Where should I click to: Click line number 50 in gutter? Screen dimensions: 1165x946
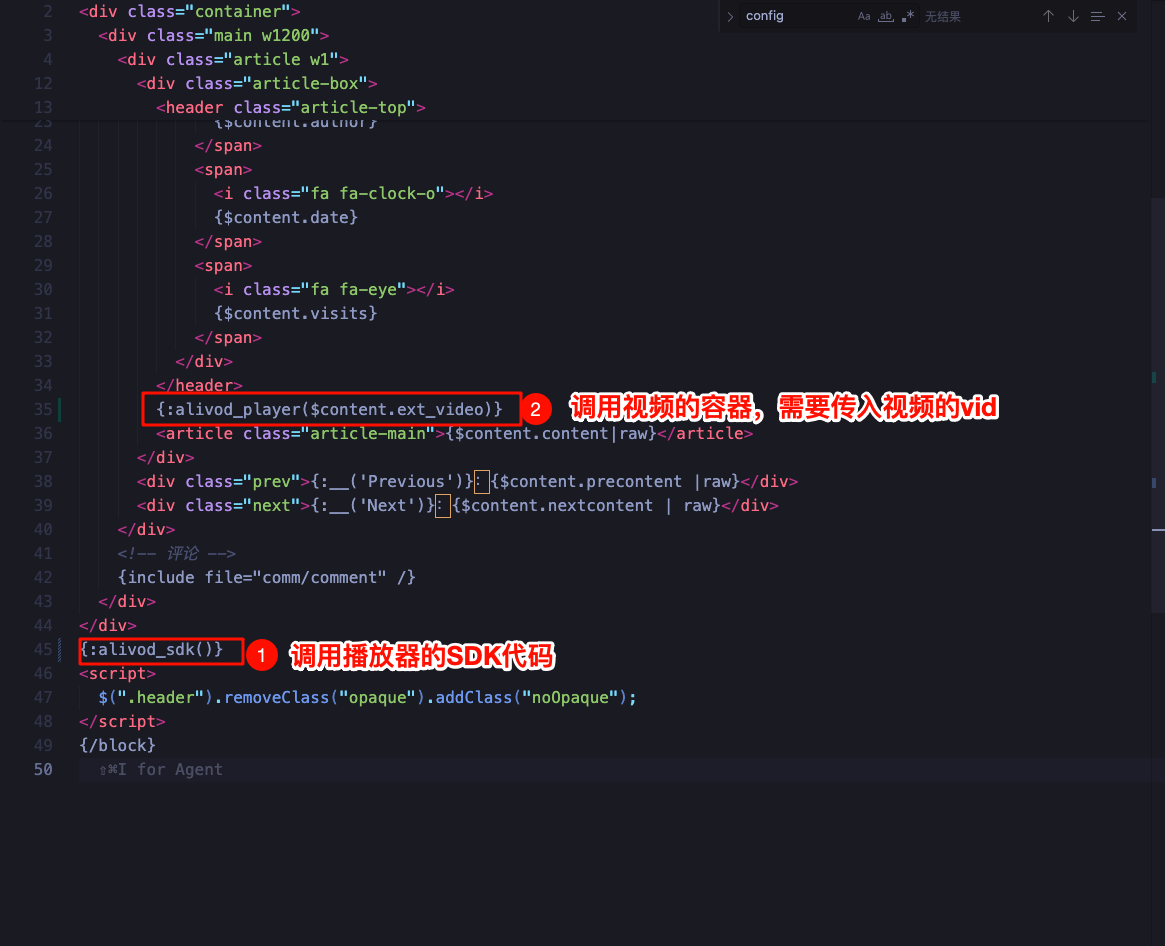click(42, 769)
